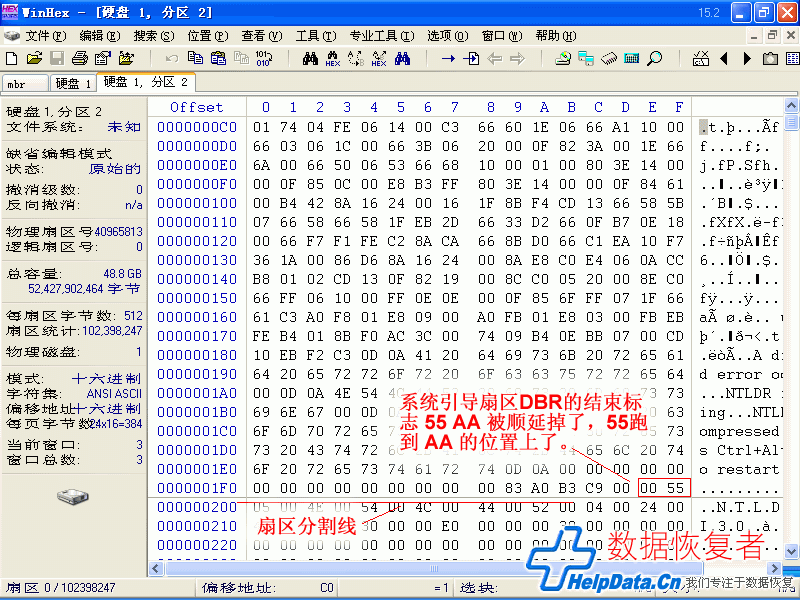Click the horizontal scrollbar thumb
800x600 pixels.
click(434, 568)
